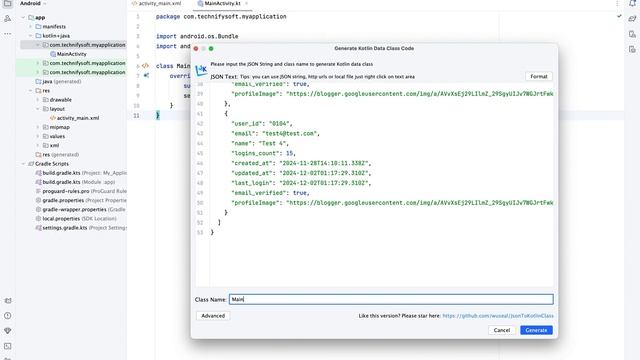
Task: Show more tool windows via ellipsis icon
Action: click(x=7, y=34)
